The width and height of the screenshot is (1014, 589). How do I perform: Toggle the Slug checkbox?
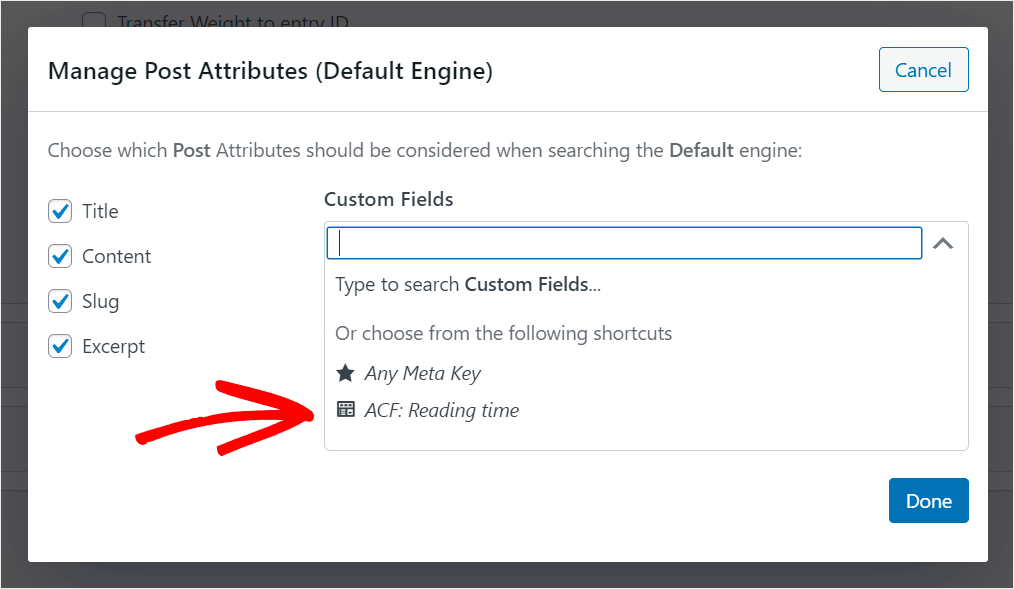tap(60, 301)
